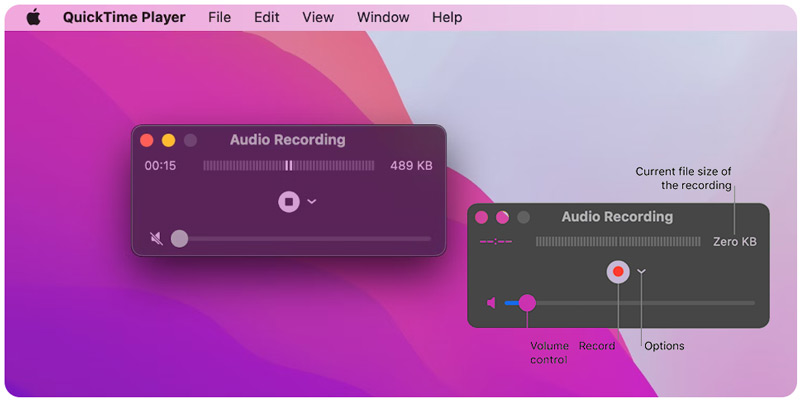
Task: Open the Apple menu
Action: (34, 17)
